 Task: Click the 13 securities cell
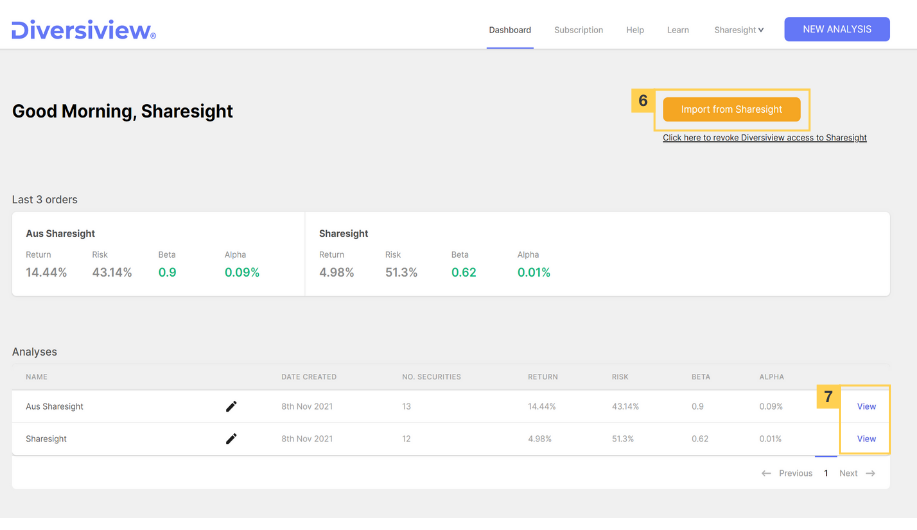406,407
